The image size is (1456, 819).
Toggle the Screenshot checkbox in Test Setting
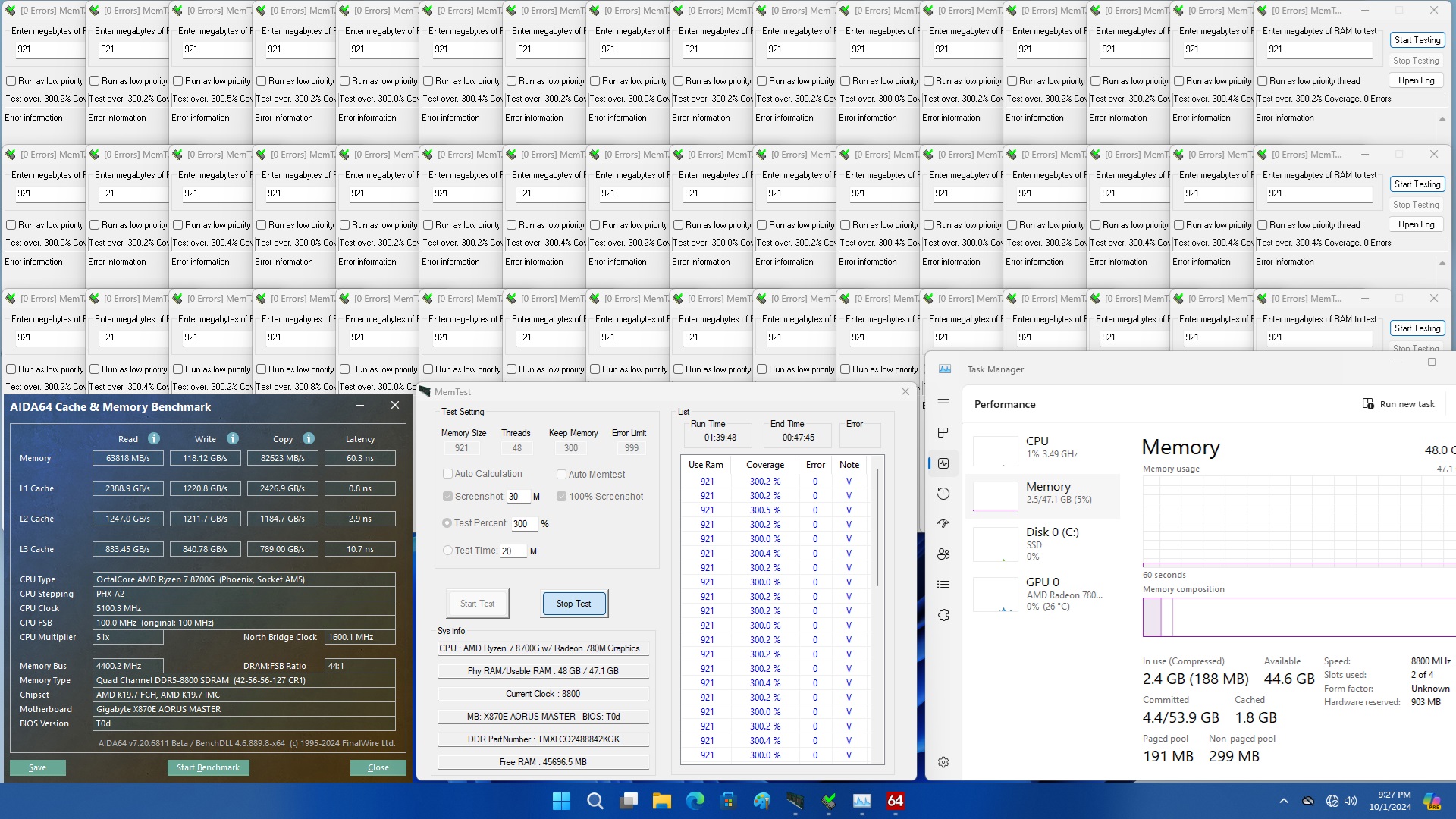click(x=448, y=497)
